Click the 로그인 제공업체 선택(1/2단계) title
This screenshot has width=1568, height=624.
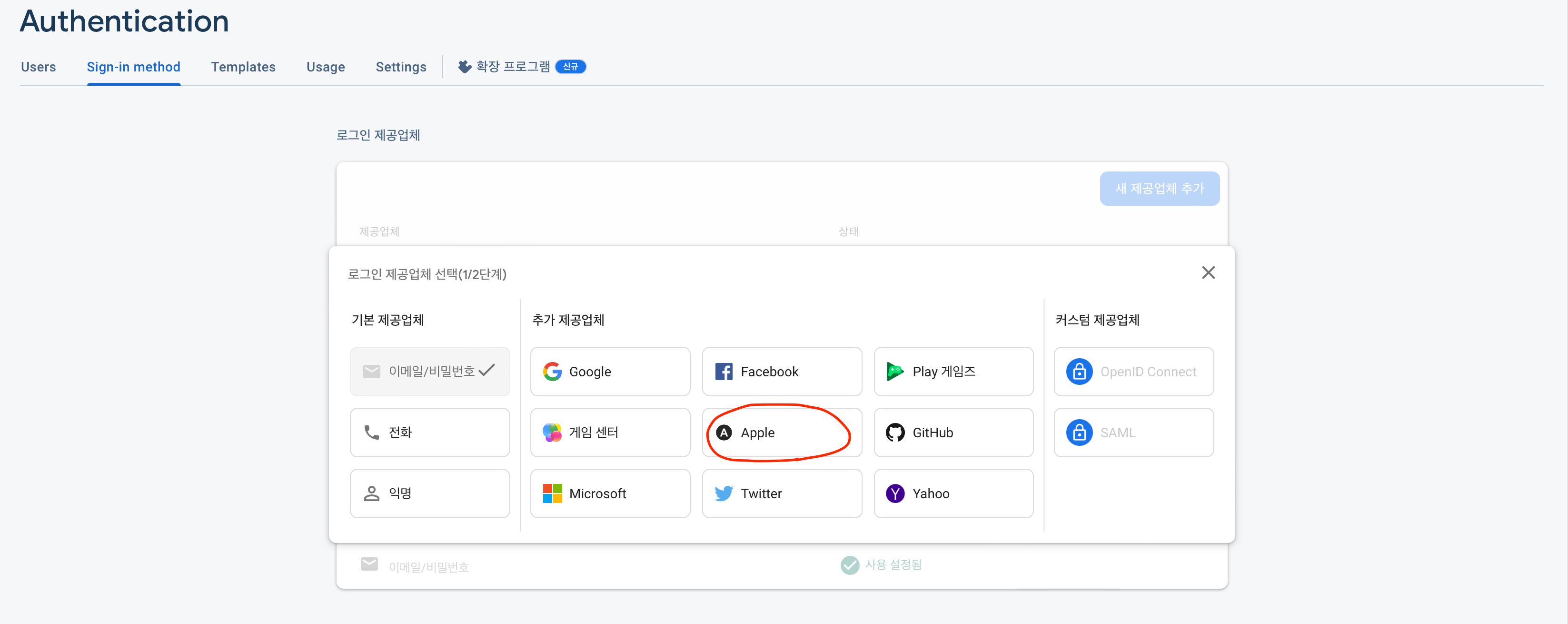pos(427,274)
